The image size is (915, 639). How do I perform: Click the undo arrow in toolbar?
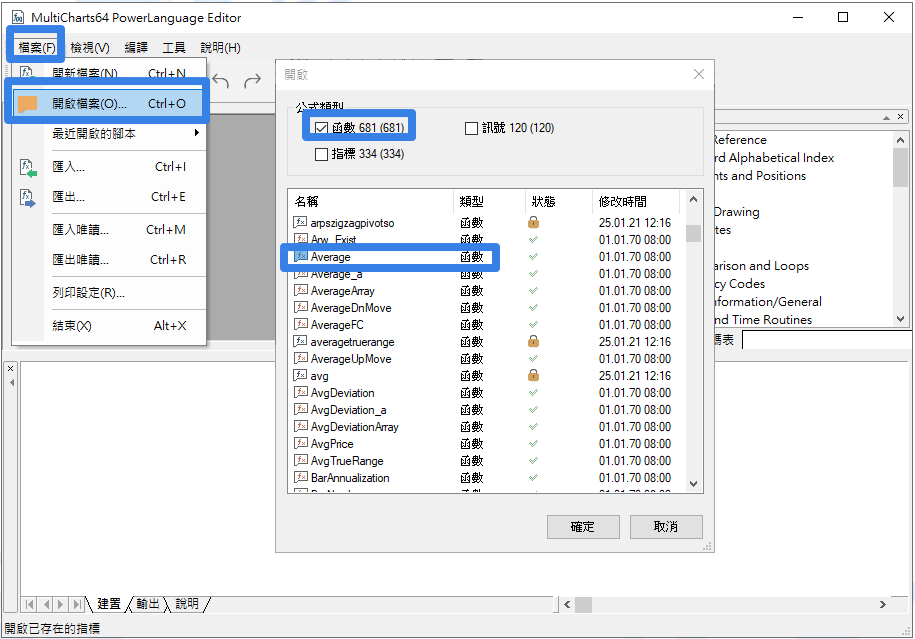pyautogui.click(x=221, y=81)
